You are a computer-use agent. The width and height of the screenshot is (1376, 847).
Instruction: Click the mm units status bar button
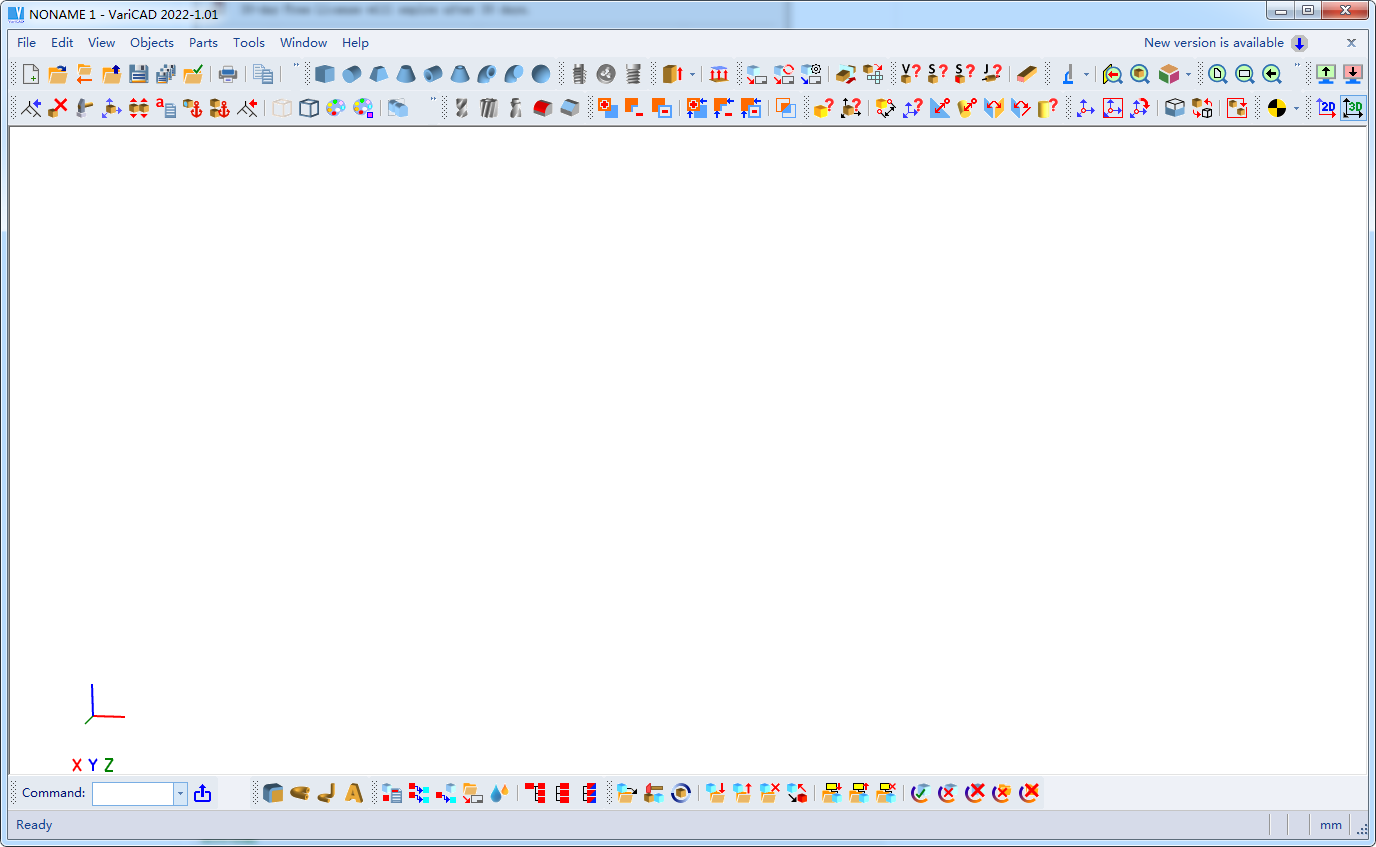pyautogui.click(x=1330, y=825)
